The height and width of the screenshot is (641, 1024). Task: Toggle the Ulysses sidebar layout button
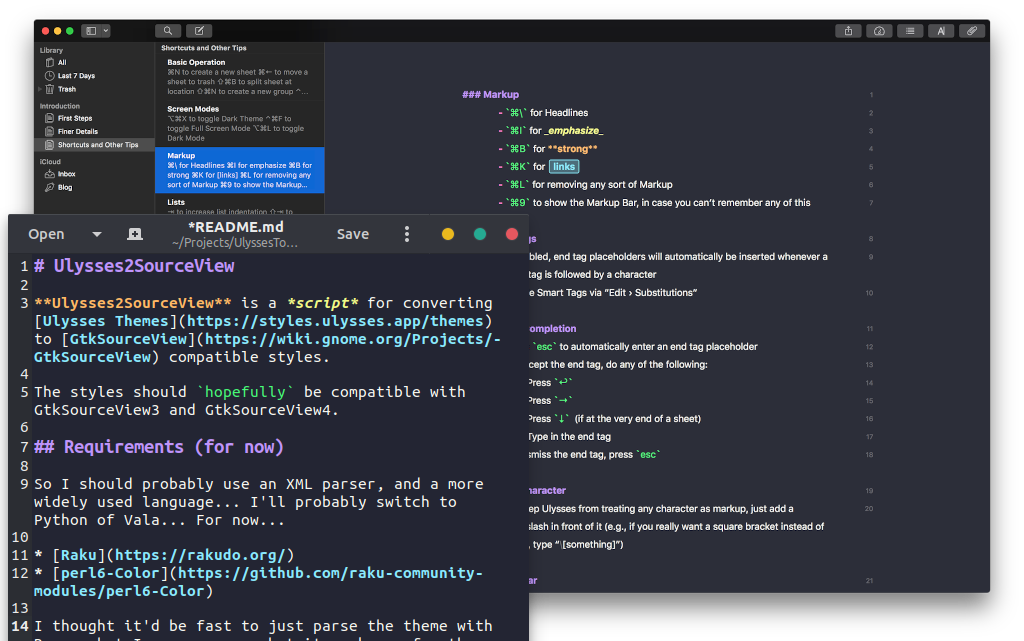[91, 31]
